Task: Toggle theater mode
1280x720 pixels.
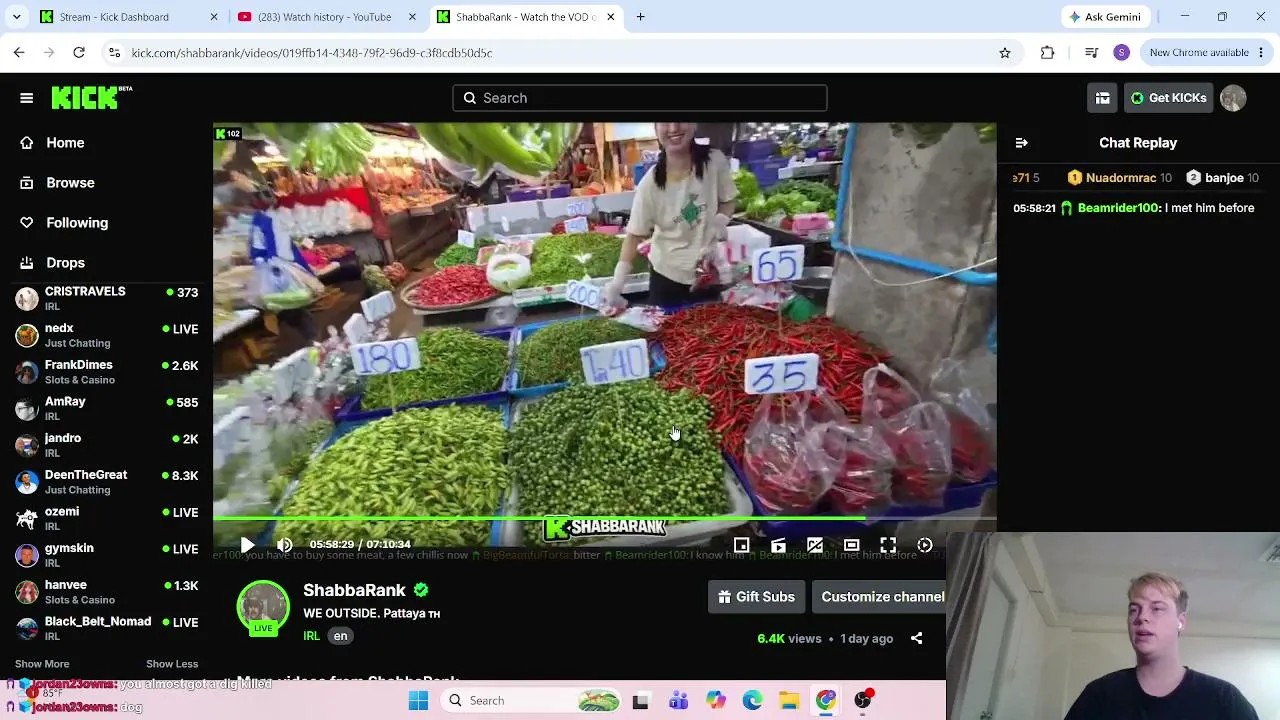Action: tap(851, 545)
